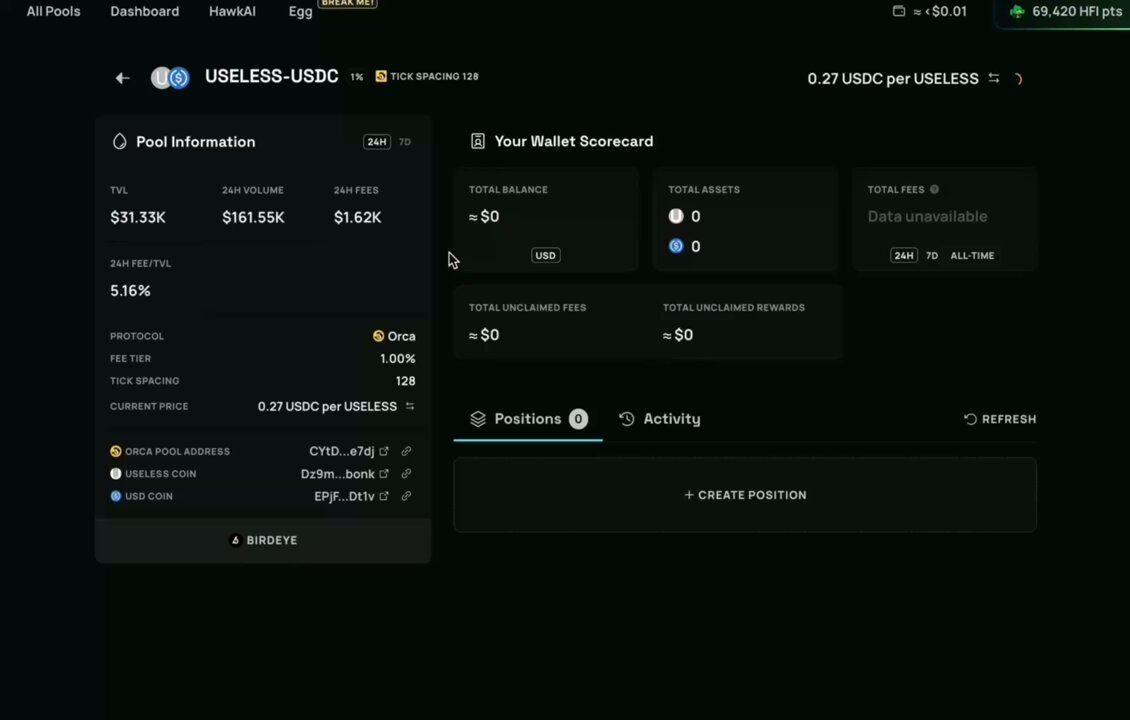1130x720 pixels.
Task: Select ALL-TIME range for Total Fees
Action: point(972,255)
